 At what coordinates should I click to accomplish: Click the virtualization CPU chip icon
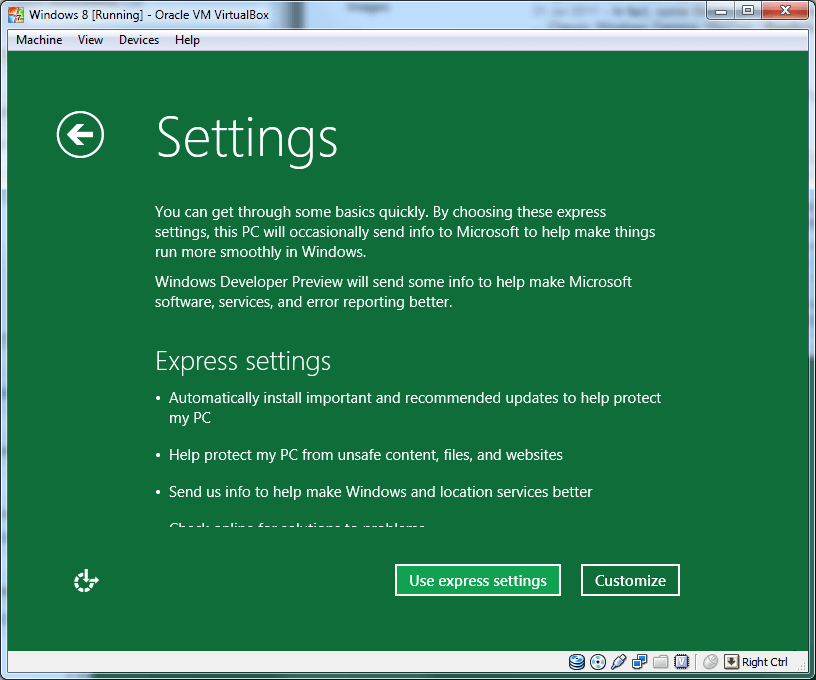pos(681,662)
